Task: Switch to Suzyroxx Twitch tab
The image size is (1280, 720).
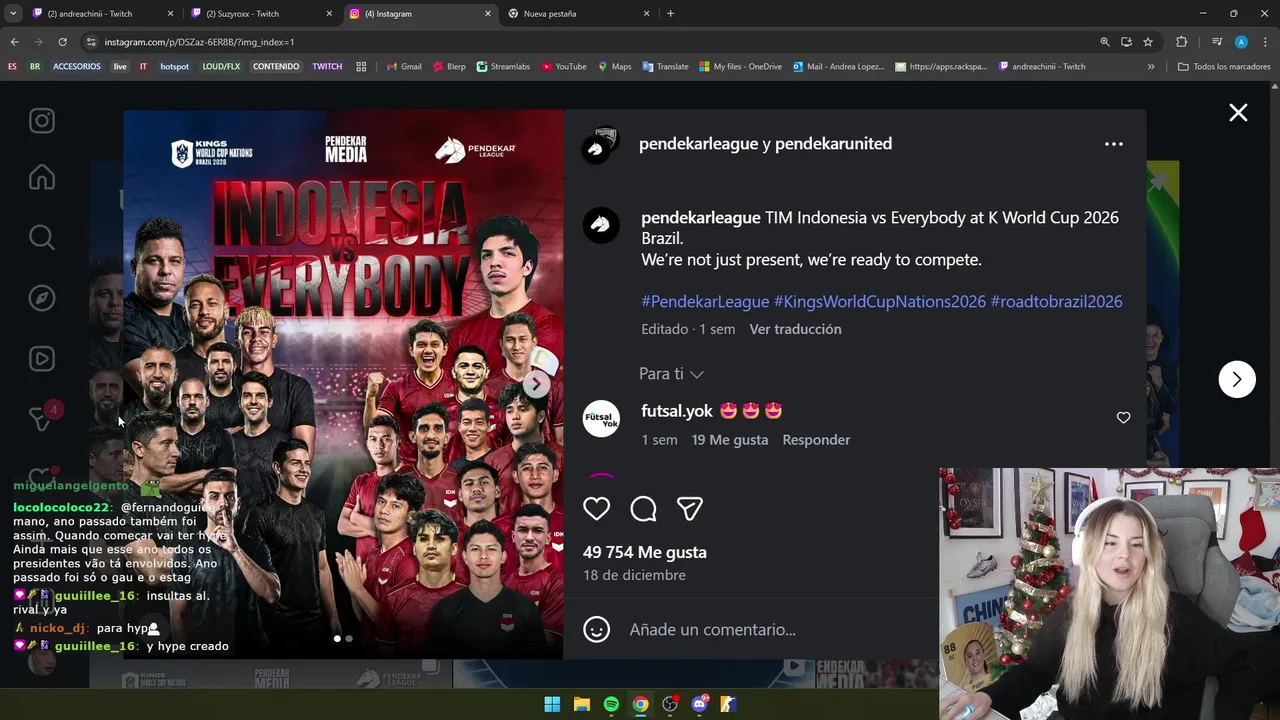Action: coord(260,14)
